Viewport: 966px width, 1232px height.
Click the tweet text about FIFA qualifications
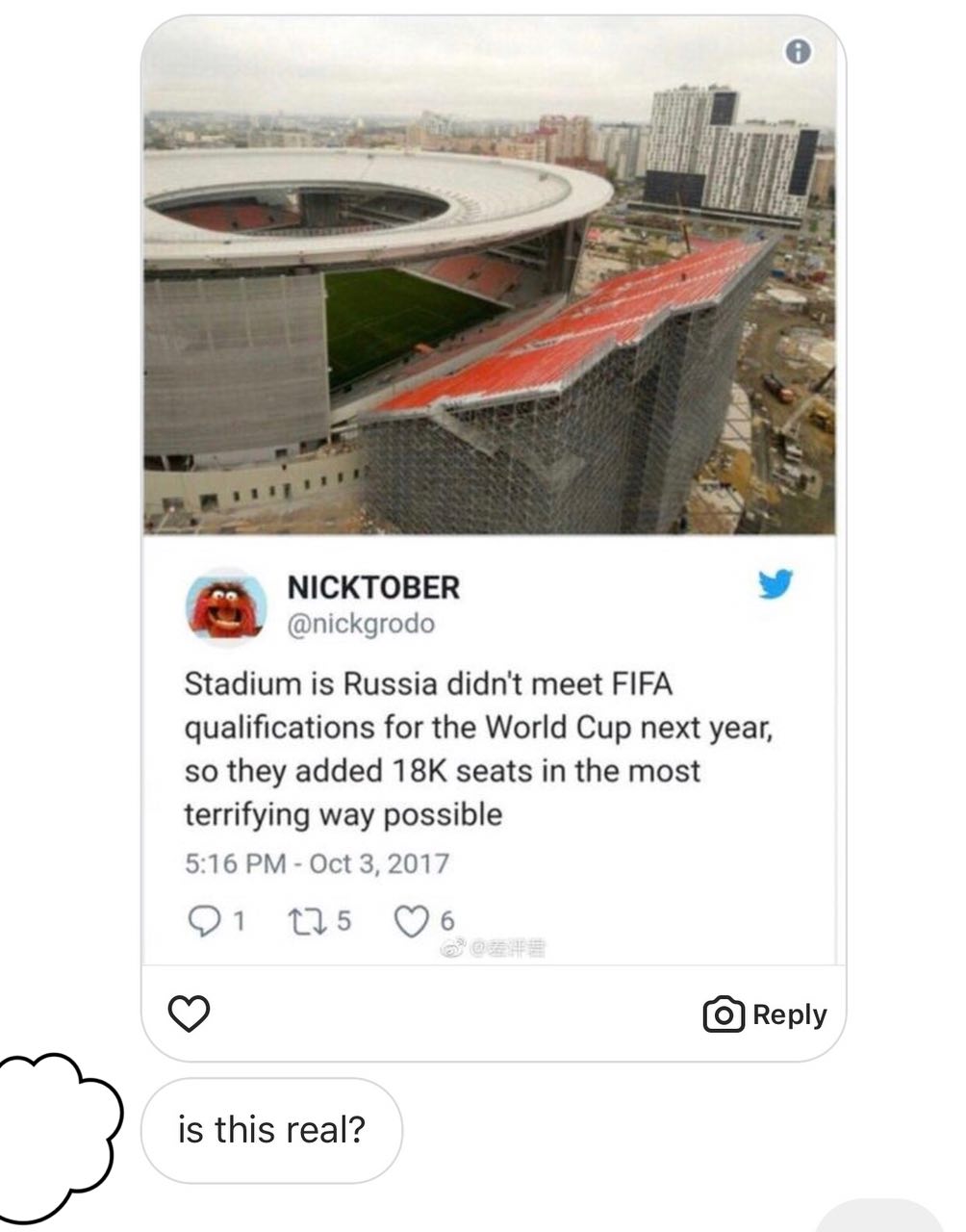pyautogui.click(x=479, y=749)
